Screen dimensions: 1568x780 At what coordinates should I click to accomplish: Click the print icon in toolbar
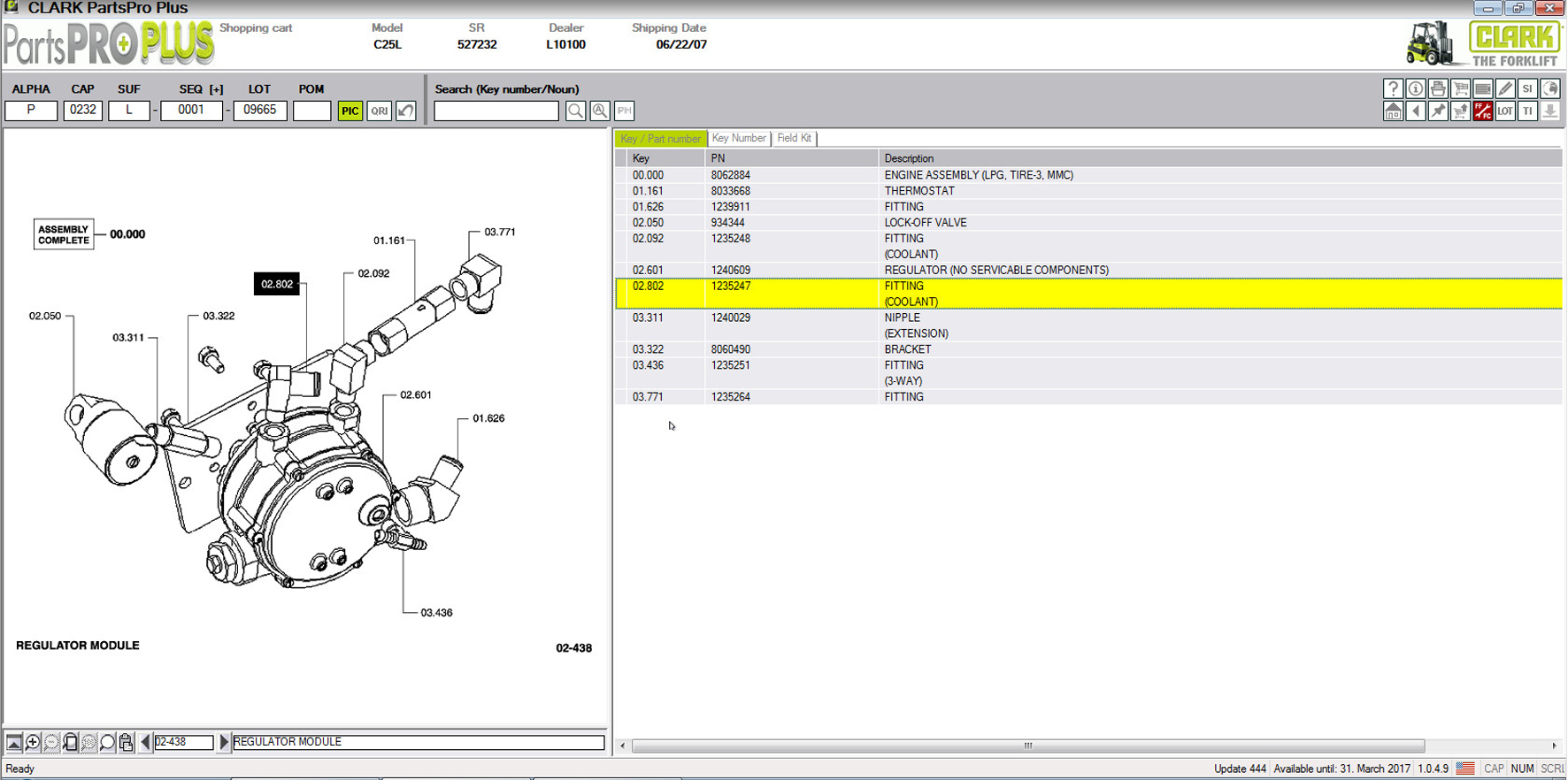1438,88
